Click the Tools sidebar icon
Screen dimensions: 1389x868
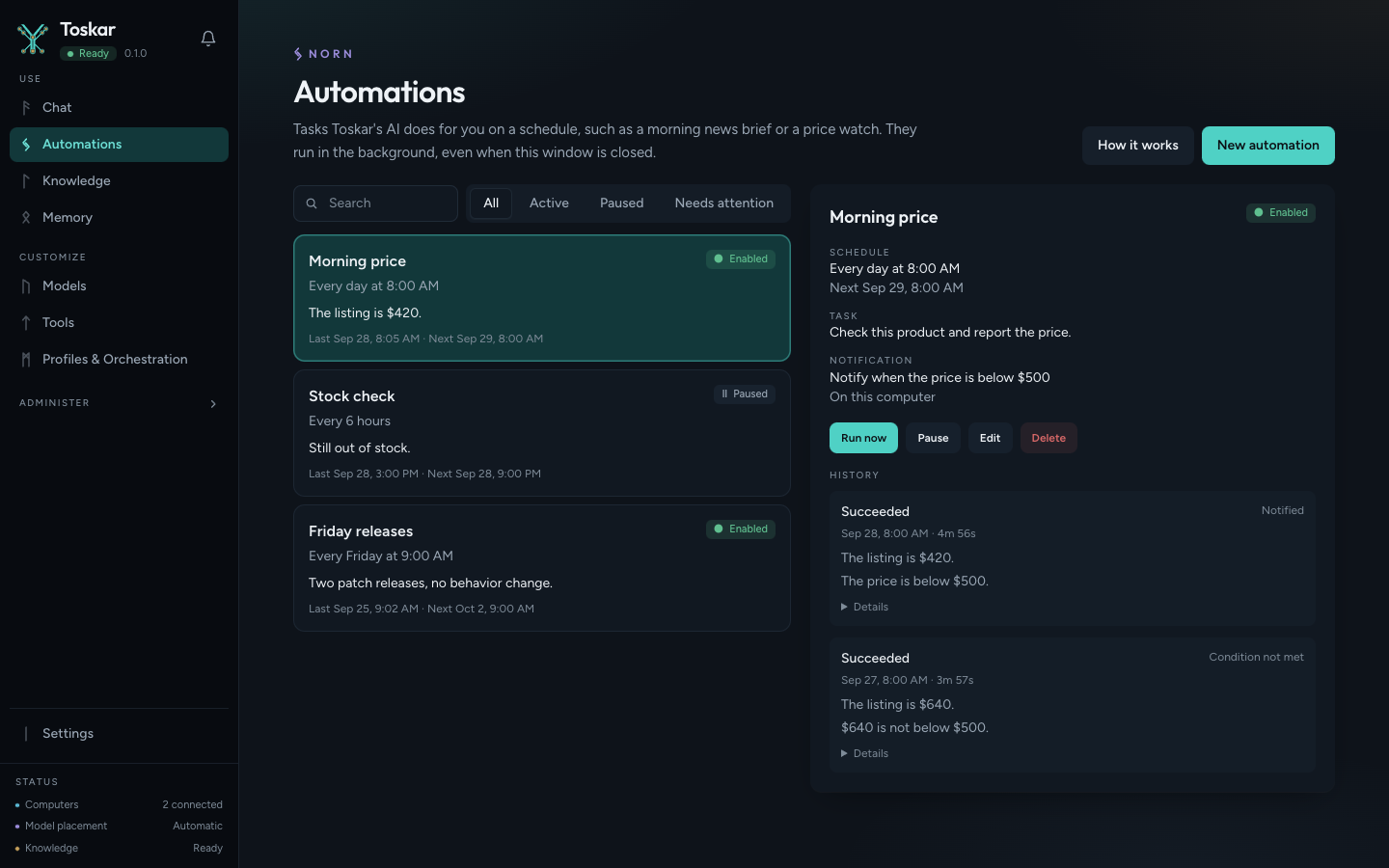[26, 323]
